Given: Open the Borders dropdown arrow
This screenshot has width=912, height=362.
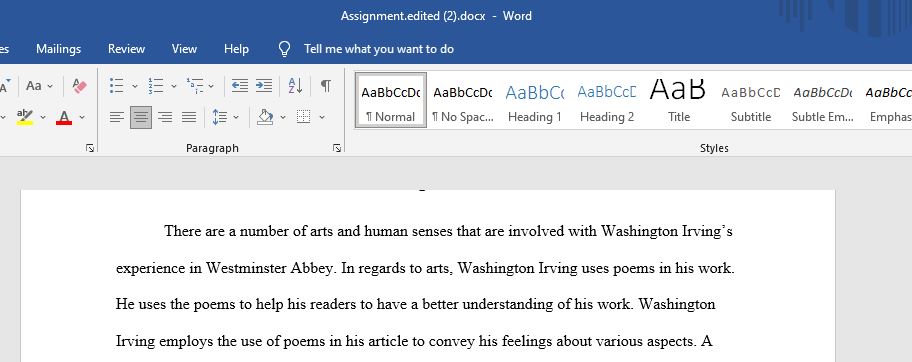Looking at the screenshot, I should [322, 118].
